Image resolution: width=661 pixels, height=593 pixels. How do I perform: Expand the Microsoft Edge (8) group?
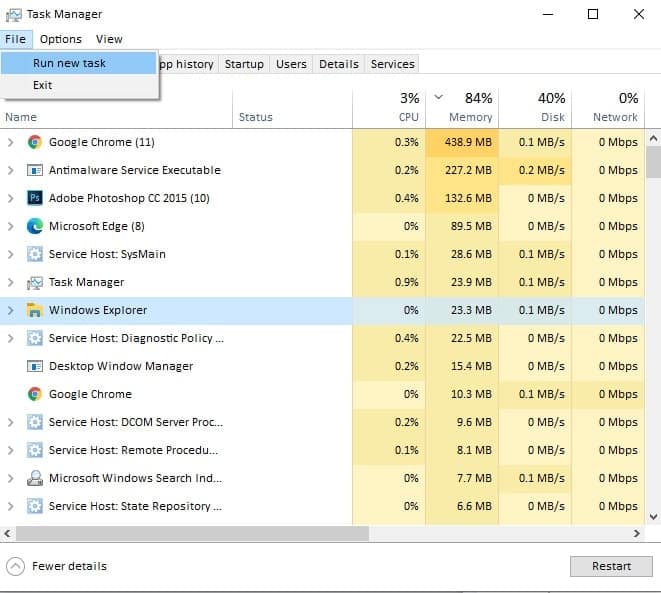(x=11, y=226)
